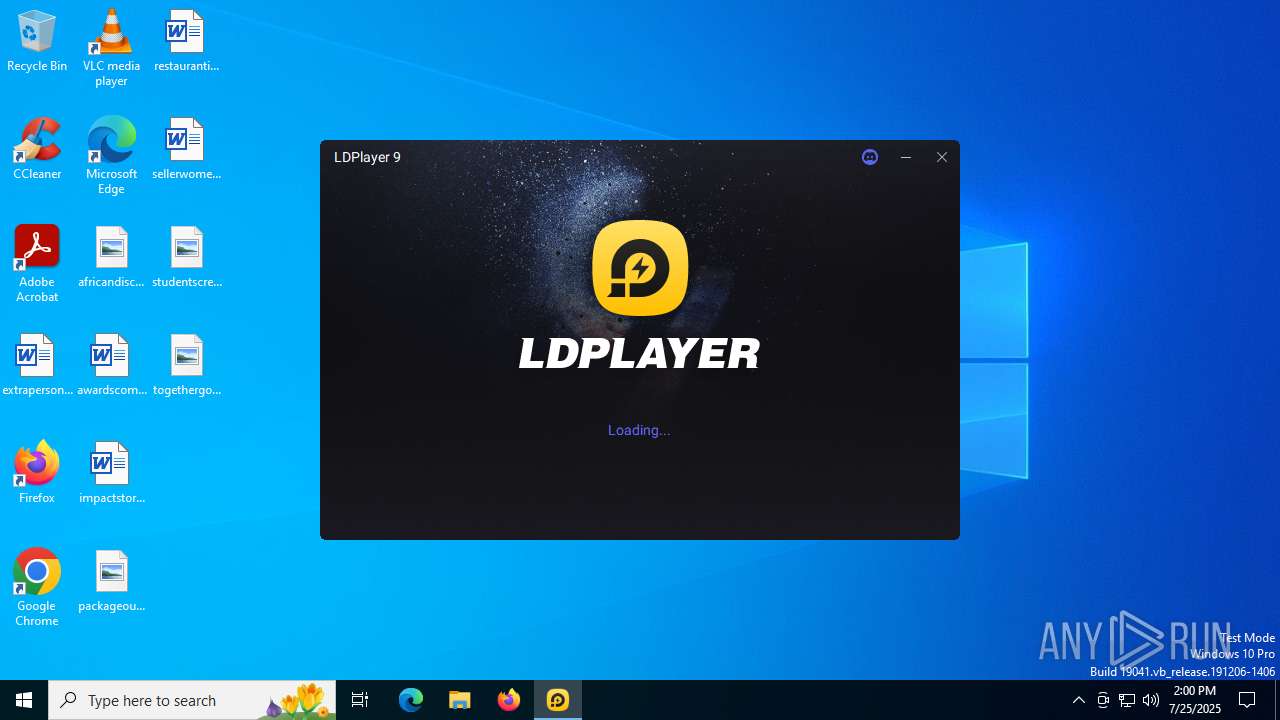
Task: Click the taskbar search box
Action: click(x=192, y=700)
